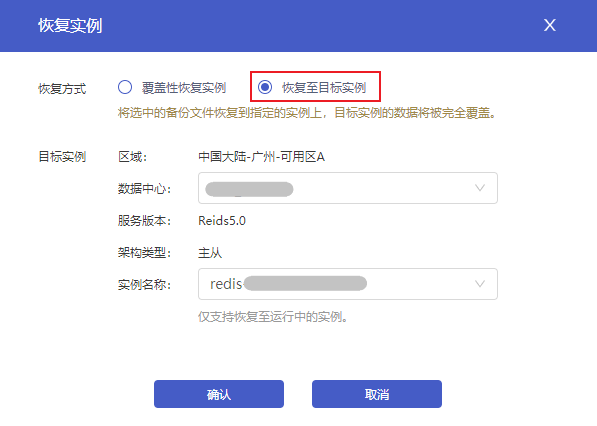
Task: Select the 覆盖性恢复实例 radio button
Action: [x=125, y=87]
